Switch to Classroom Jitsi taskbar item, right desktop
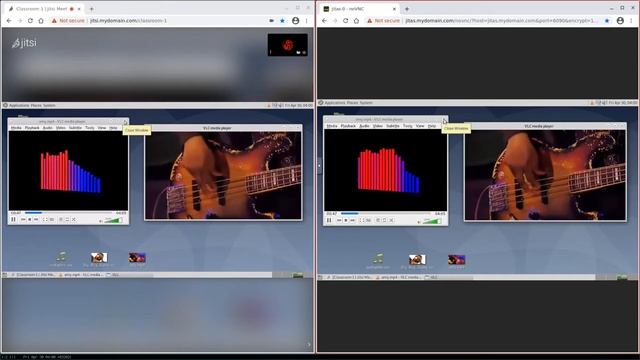The height and width of the screenshot is (360, 640). [350, 277]
